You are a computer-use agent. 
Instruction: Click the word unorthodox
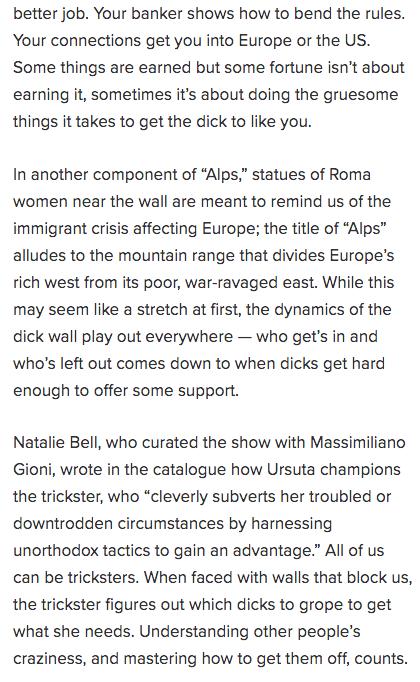(56, 550)
